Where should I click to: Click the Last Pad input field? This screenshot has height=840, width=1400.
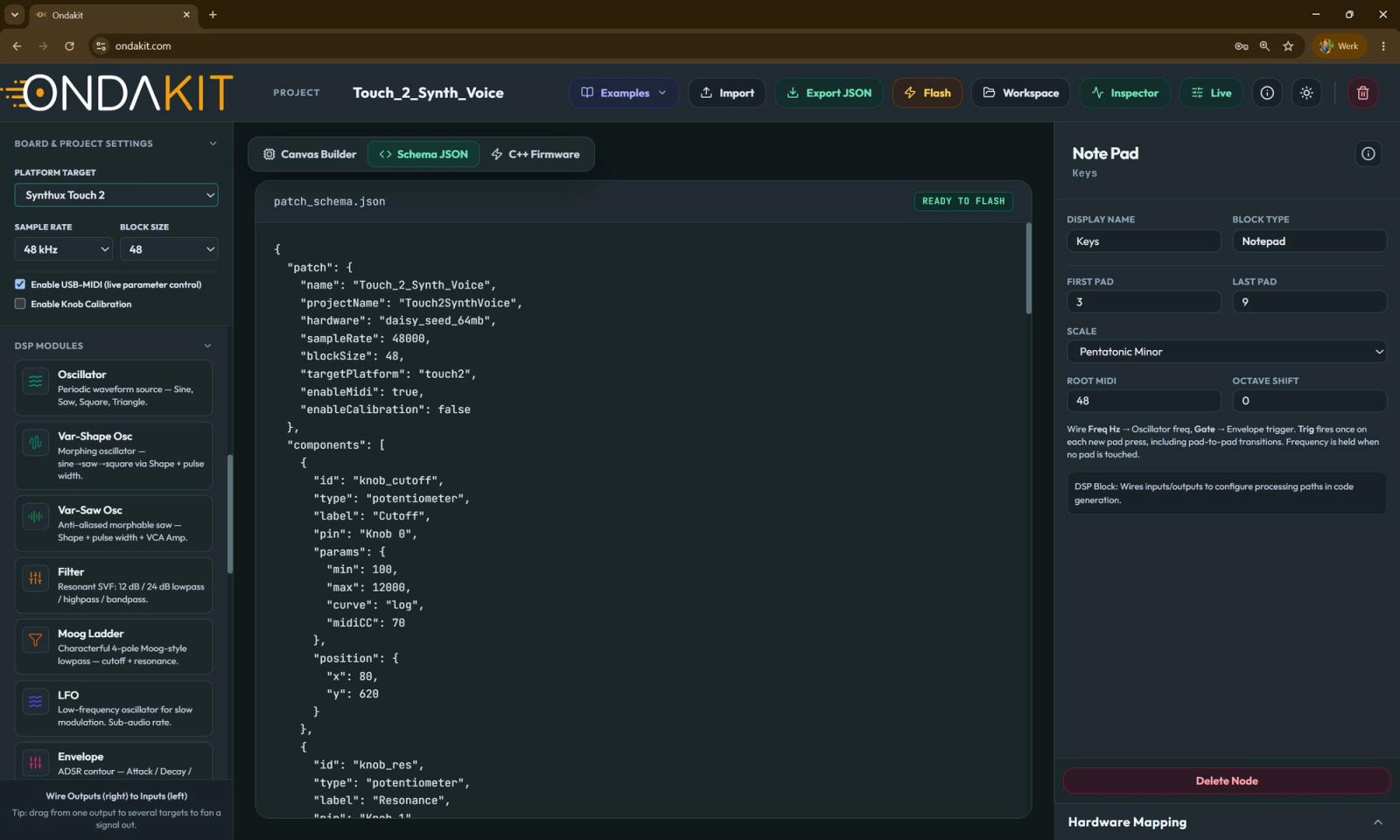[x=1309, y=302]
